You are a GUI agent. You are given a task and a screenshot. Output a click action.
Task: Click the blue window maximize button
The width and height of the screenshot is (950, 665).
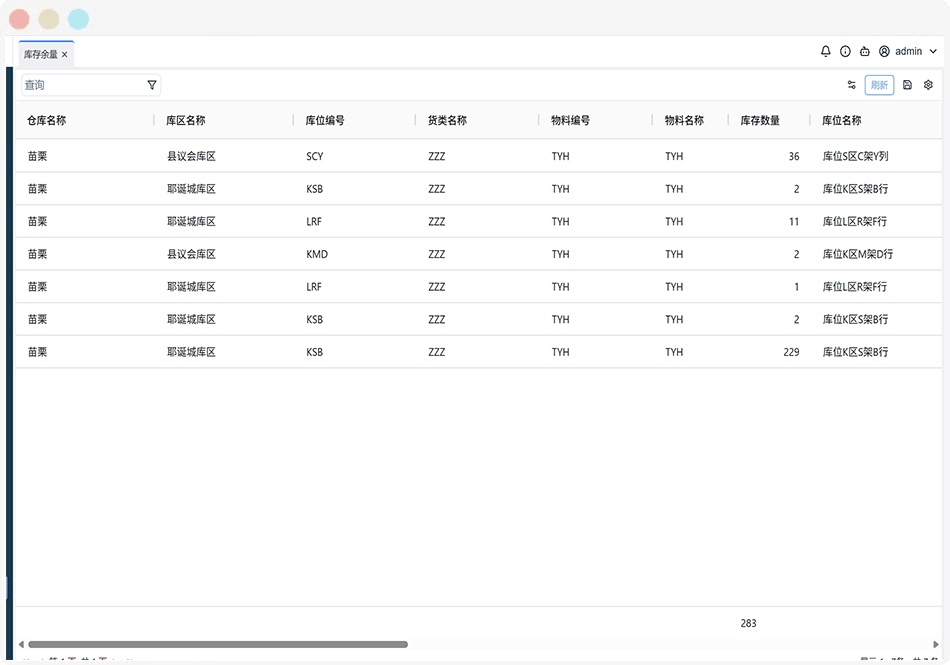(x=78, y=19)
